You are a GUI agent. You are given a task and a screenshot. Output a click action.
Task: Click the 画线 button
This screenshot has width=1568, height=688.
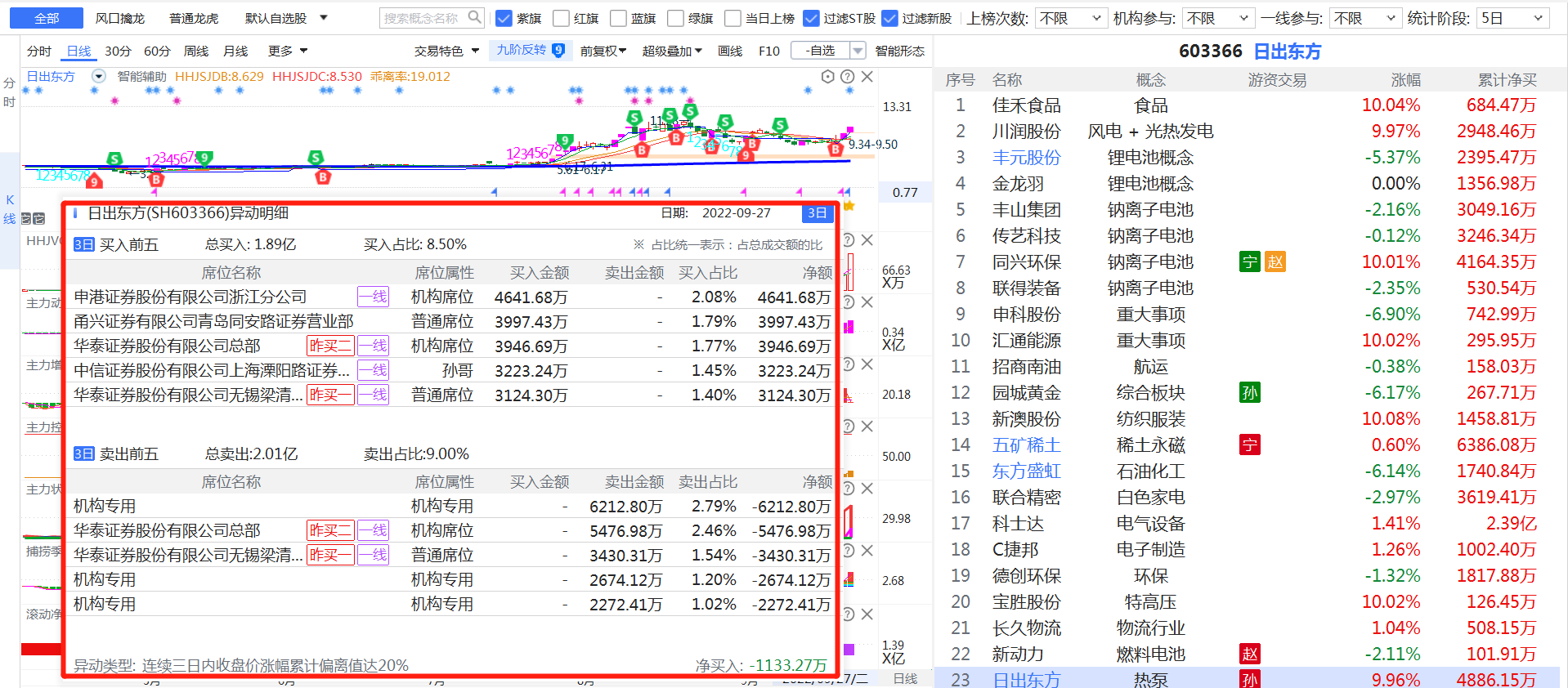click(730, 51)
